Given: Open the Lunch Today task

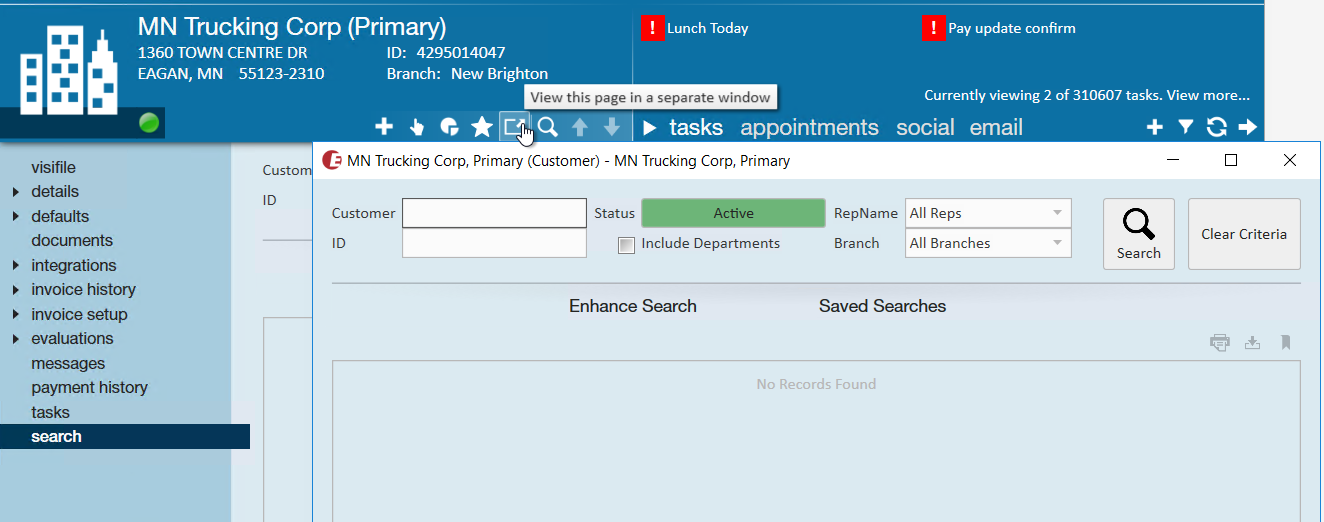Looking at the screenshot, I should click(708, 28).
